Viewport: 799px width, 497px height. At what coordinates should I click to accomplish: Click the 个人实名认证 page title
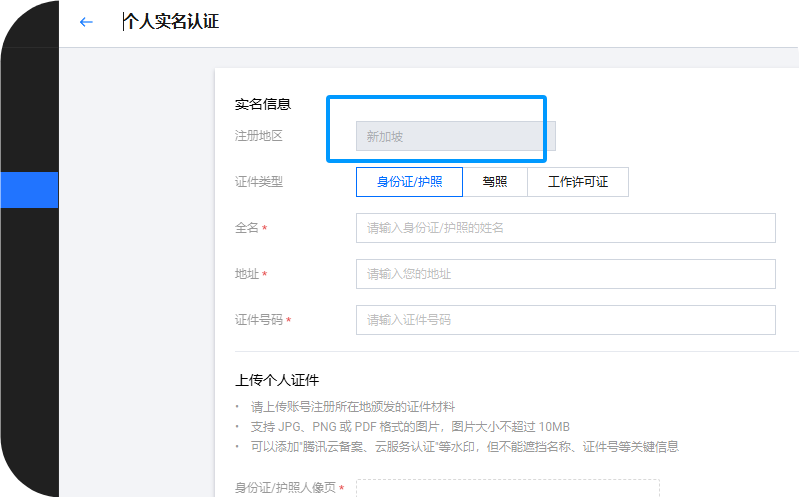click(170, 22)
